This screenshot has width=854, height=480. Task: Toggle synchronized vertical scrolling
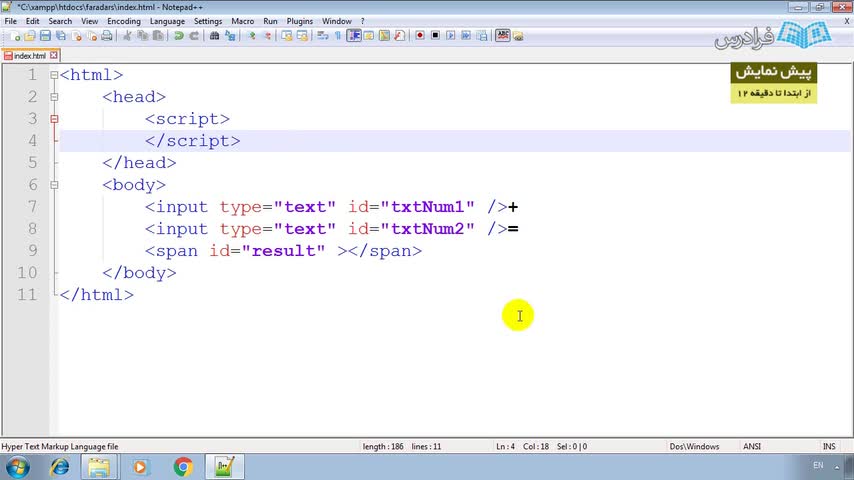coord(286,36)
